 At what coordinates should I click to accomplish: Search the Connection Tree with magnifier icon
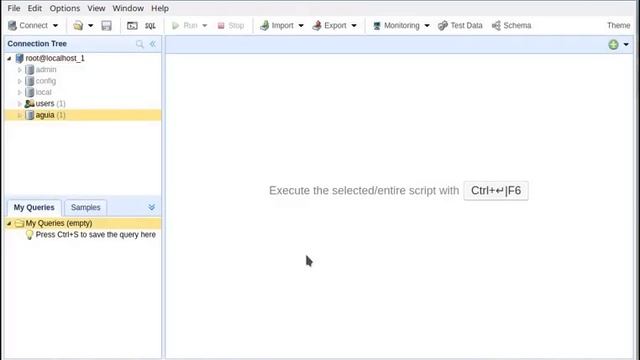[140, 44]
